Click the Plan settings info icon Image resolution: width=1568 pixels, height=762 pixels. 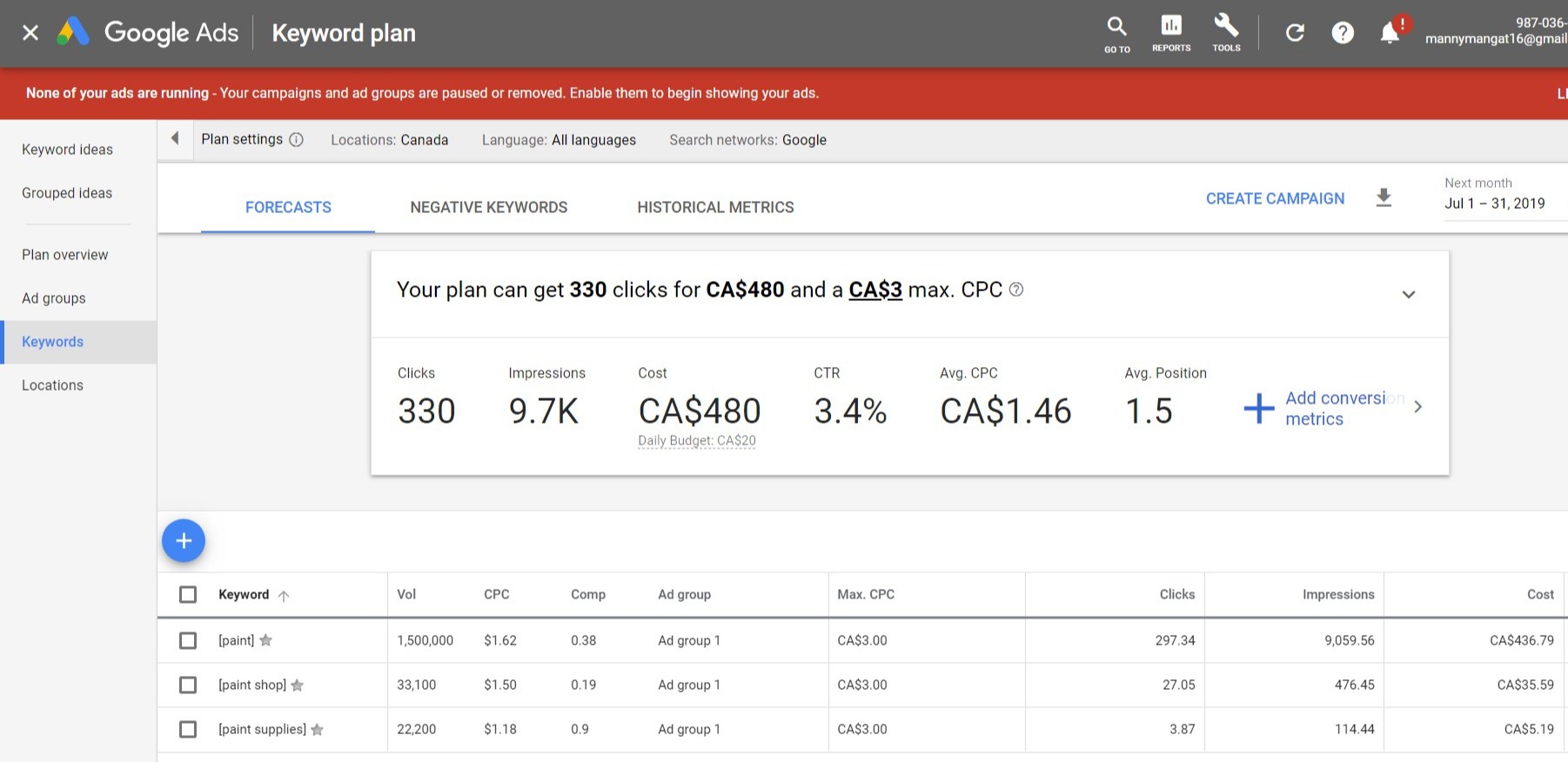[296, 140]
